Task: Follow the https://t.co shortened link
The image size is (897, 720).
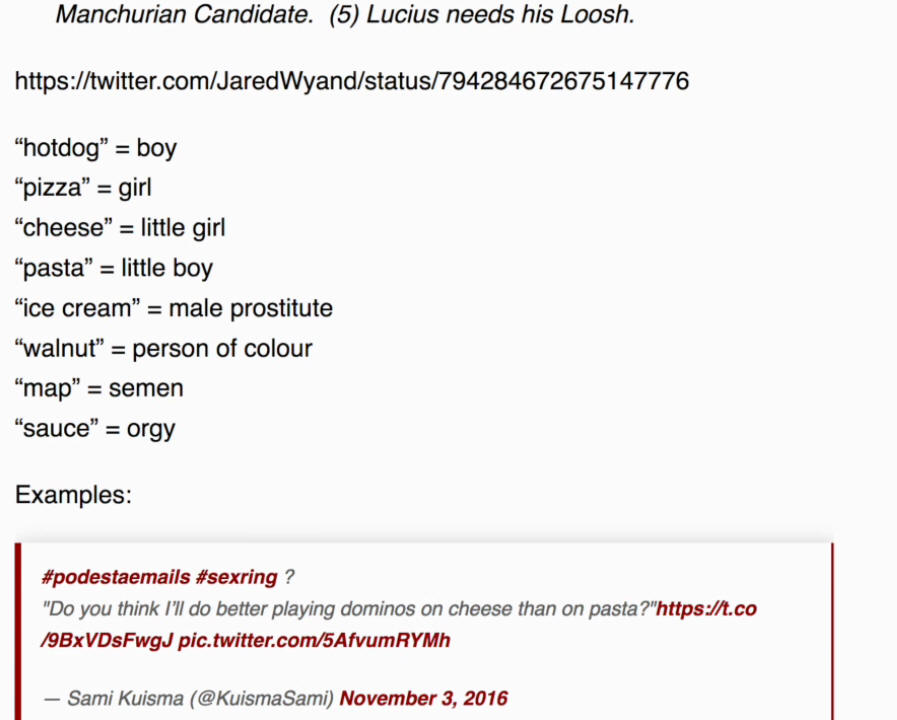Action: [707, 608]
